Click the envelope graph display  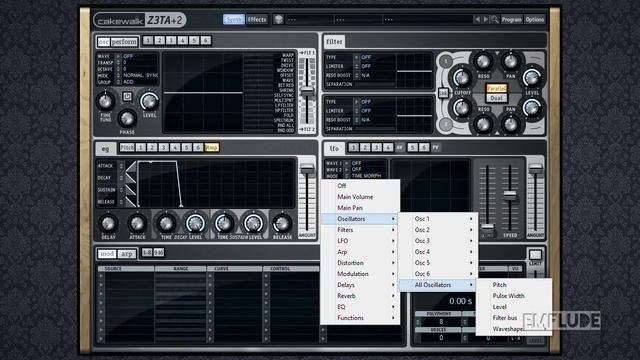click(x=216, y=184)
